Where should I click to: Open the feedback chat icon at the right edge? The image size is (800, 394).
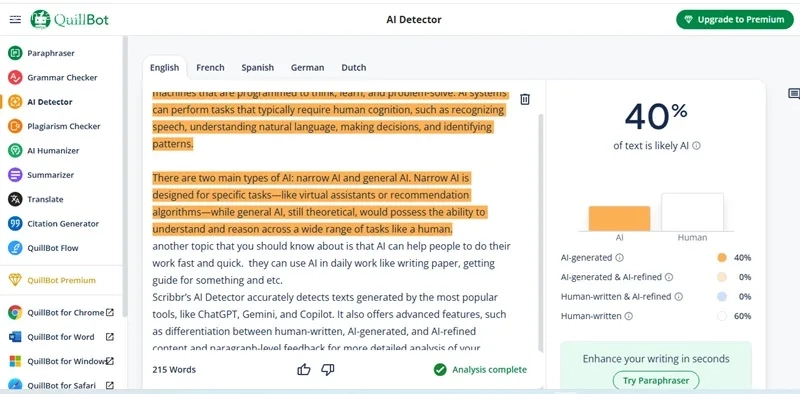tap(794, 94)
